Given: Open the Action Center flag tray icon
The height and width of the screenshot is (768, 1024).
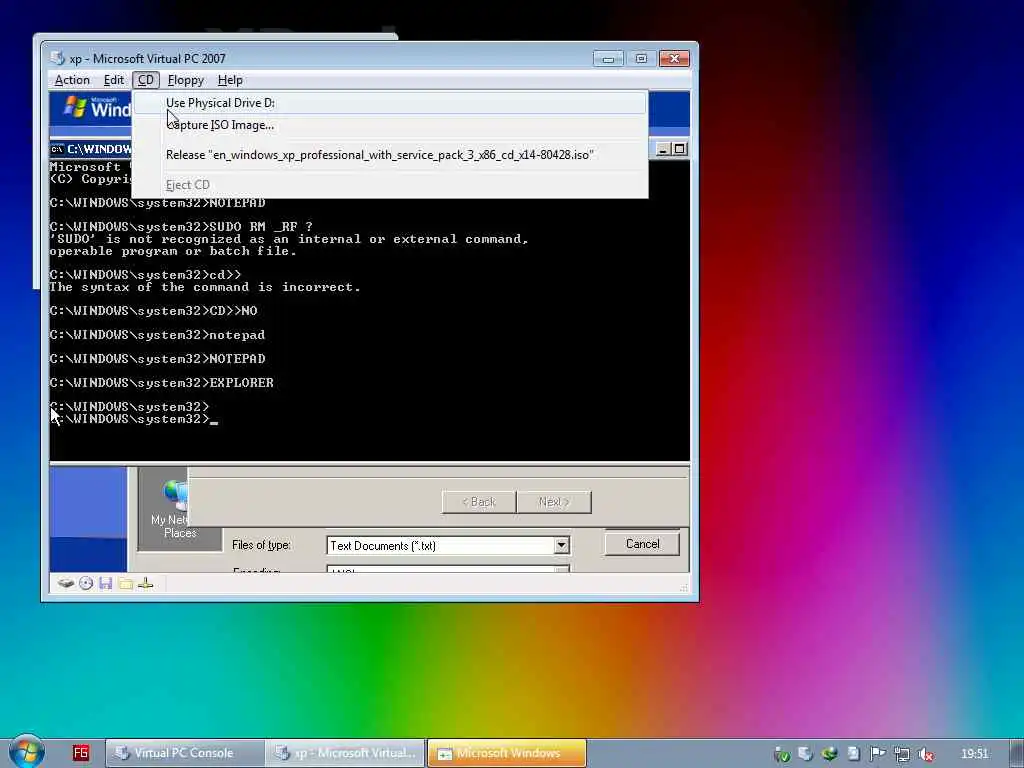Looking at the screenshot, I should click(x=877, y=754).
